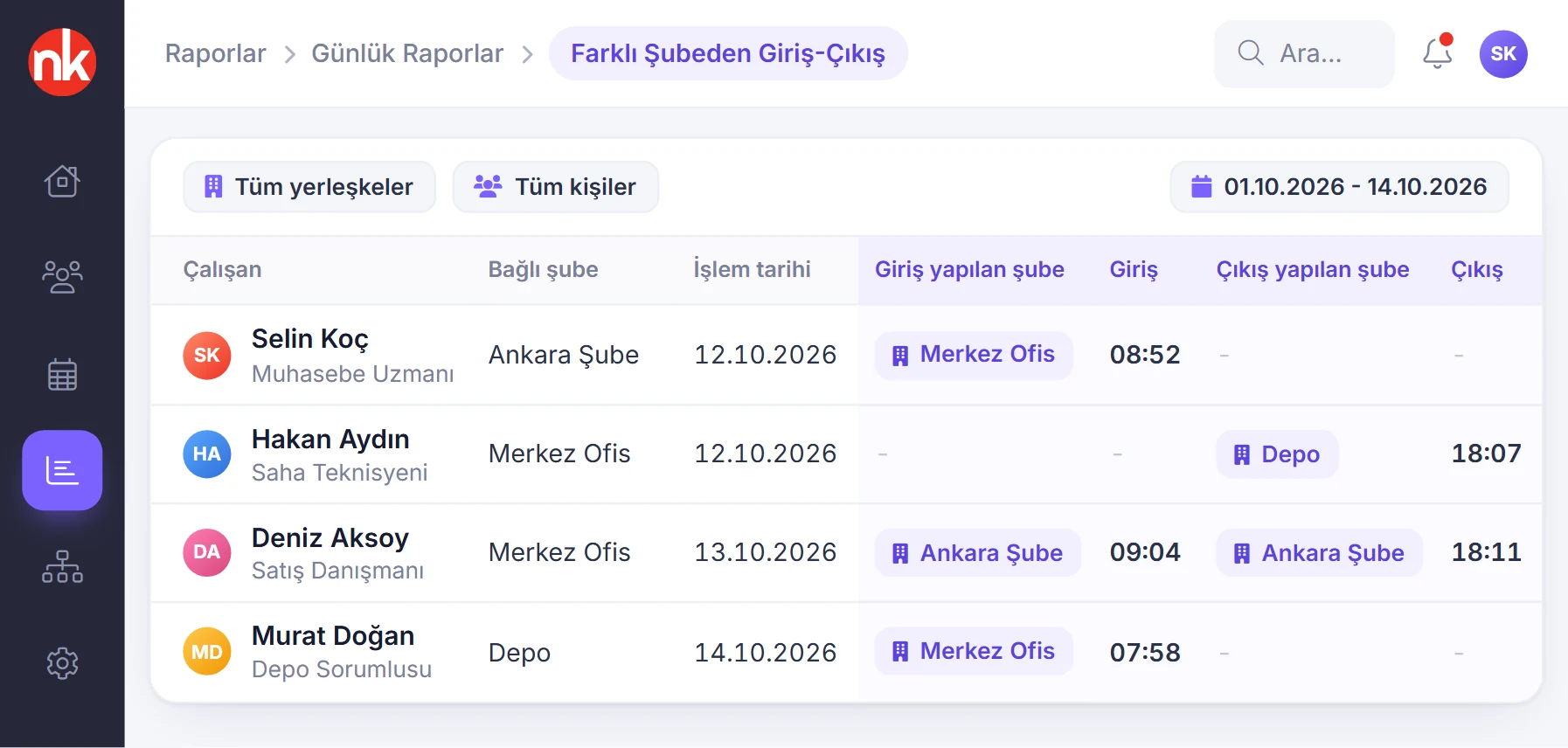Go to Raporlar breadcrumb
The height and width of the screenshot is (748, 1568).
216,53
